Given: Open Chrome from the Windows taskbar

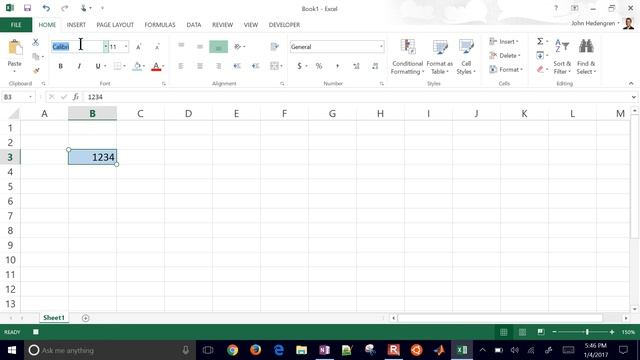Looking at the screenshot, I should 233,350.
